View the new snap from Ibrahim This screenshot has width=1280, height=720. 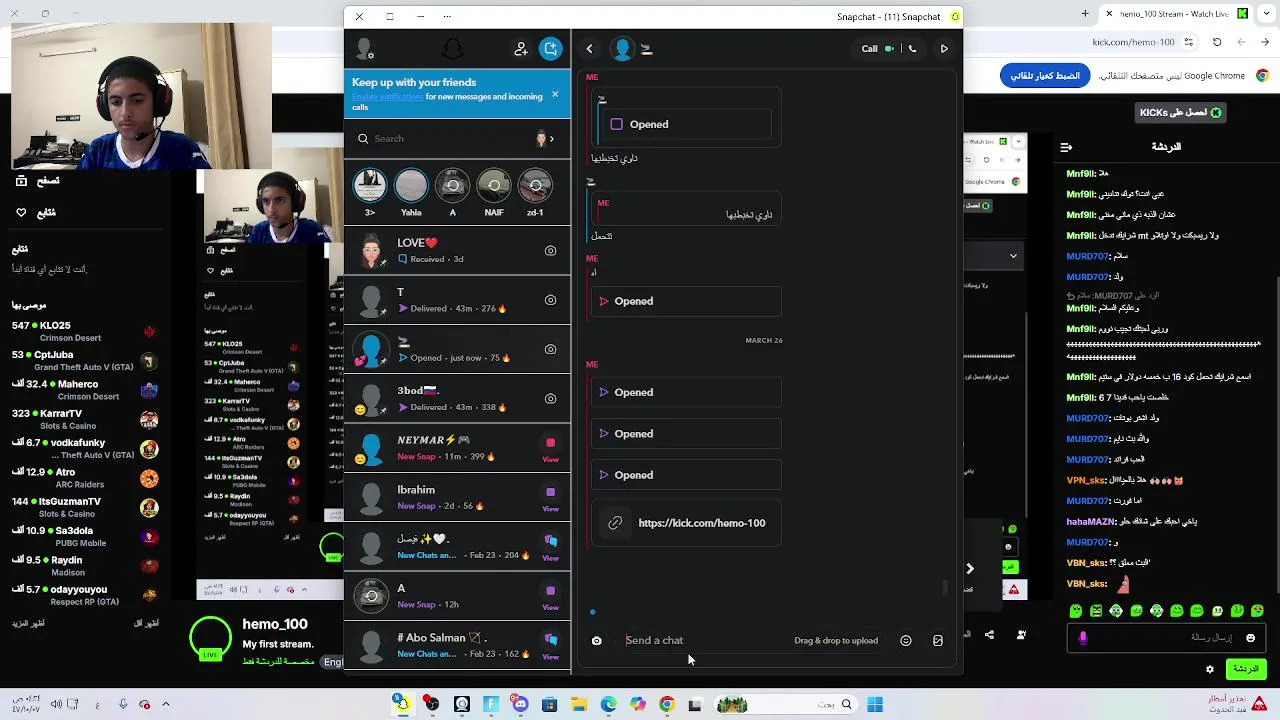point(550,498)
